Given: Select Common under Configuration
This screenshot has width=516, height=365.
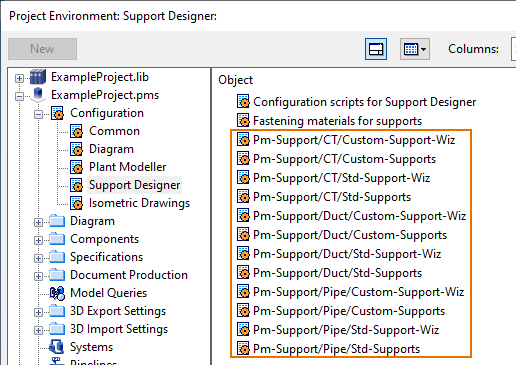Looking at the screenshot, I should [x=114, y=131].
